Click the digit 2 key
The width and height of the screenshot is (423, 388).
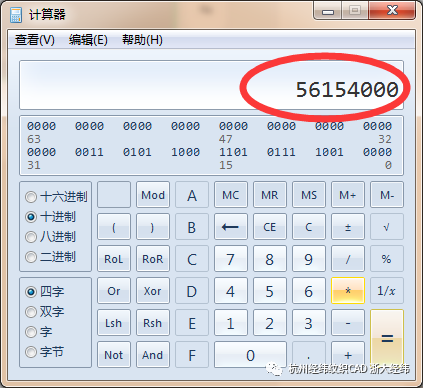click(270, 323)
